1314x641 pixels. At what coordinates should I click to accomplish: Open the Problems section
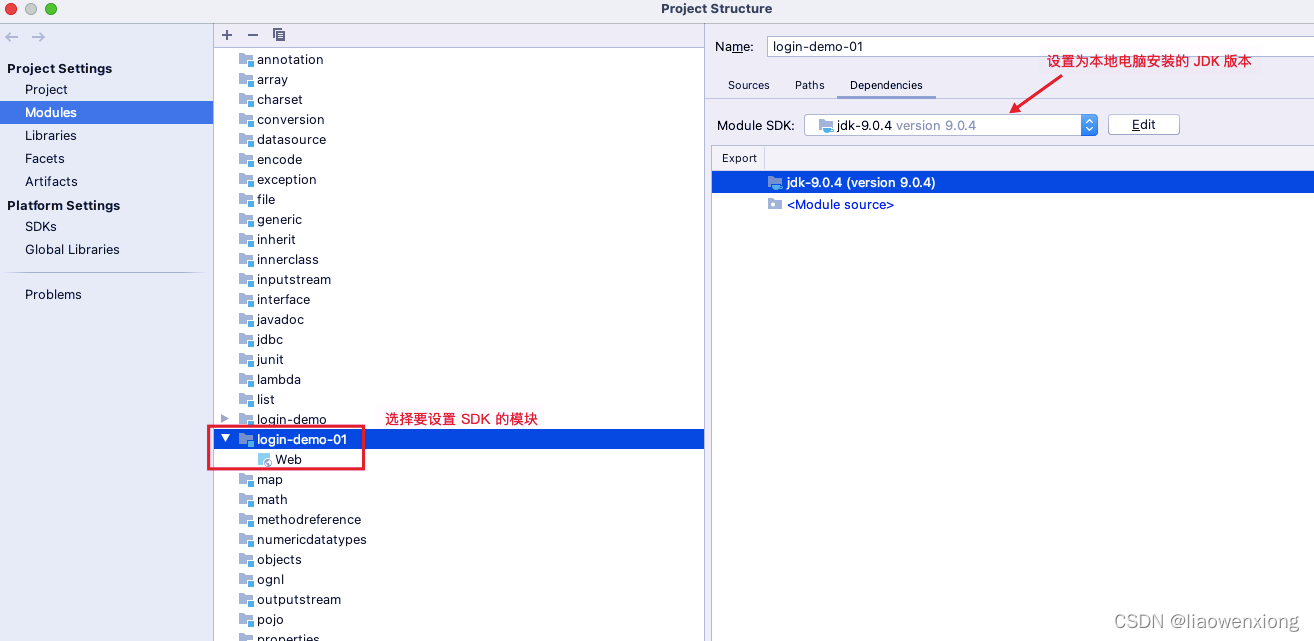click(x=53, y=295)
